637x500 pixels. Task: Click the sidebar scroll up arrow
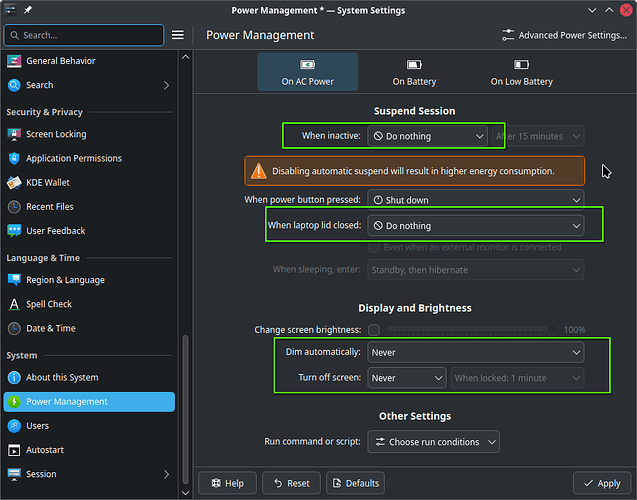pyautogui.click(x=185, y=57)
